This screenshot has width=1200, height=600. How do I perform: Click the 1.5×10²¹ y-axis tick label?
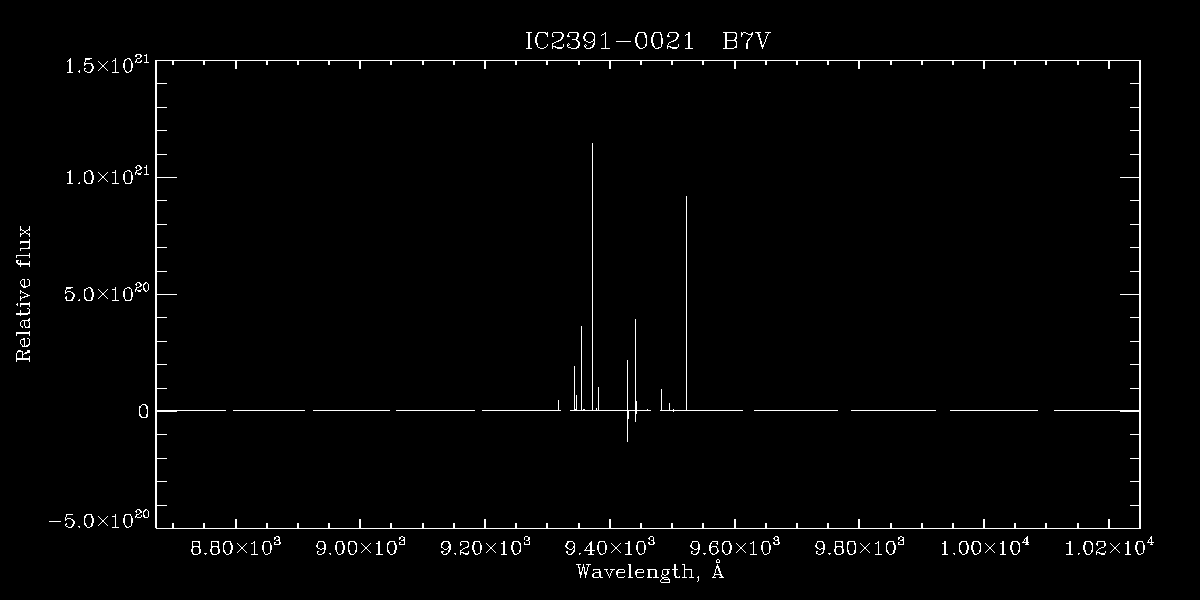click(108, 64)
